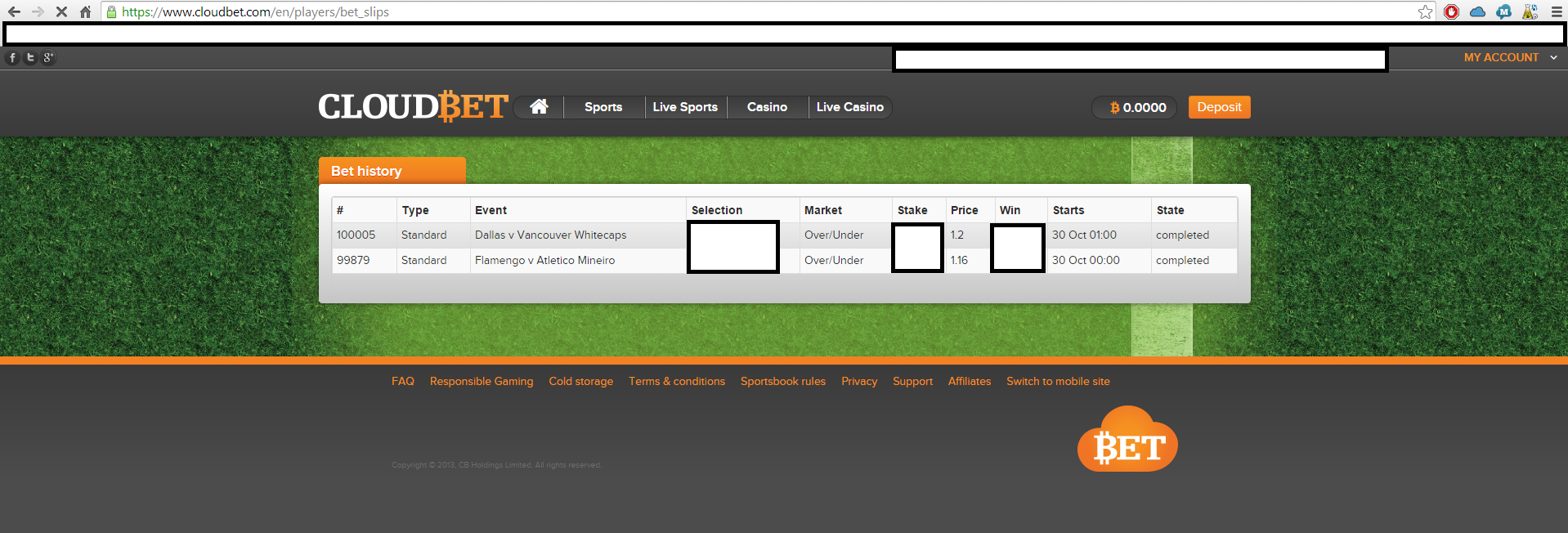Click the 30 Oct 00:00 start time
The image size is (1568, 533).
click(x=1086, y=260)
